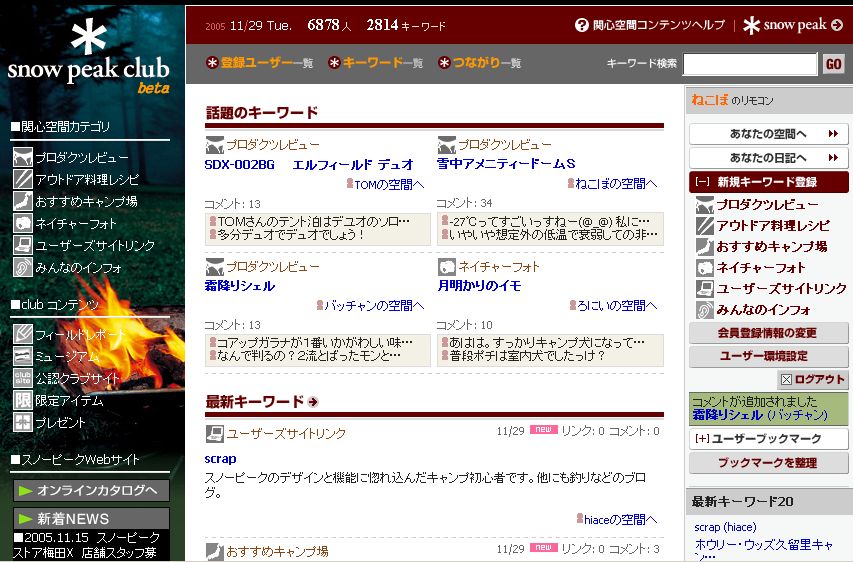Image resolution: width=853 pixels, height=562 pixels.
Task: Click the ブックマークを整理 button
Action: 768,463
